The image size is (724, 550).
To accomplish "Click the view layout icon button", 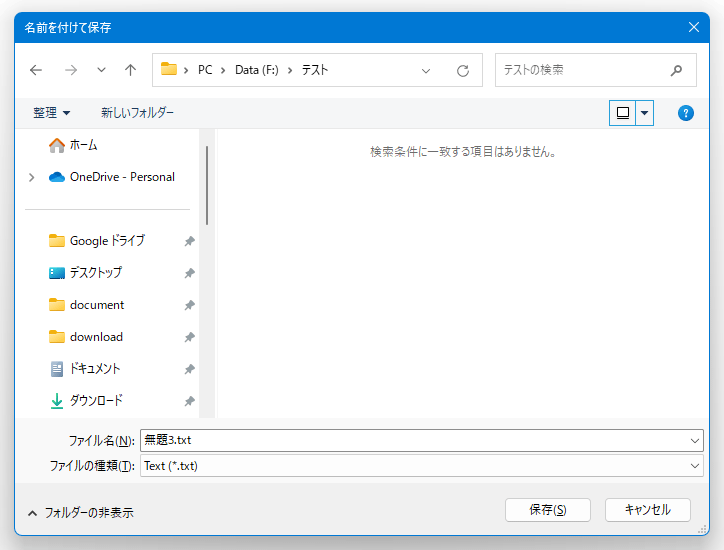I will coord(623,113).
